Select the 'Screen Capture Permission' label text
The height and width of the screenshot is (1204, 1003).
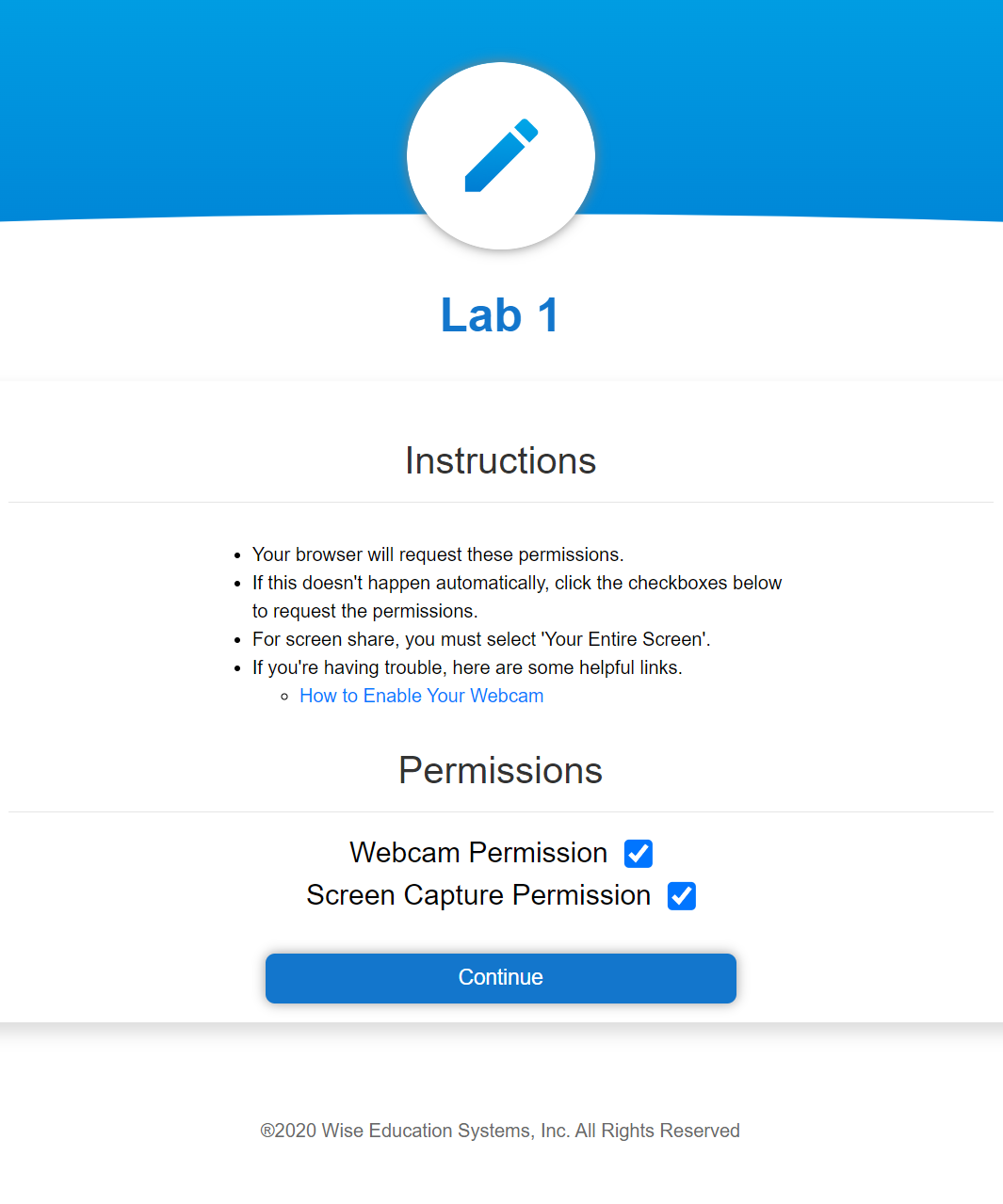478,895
